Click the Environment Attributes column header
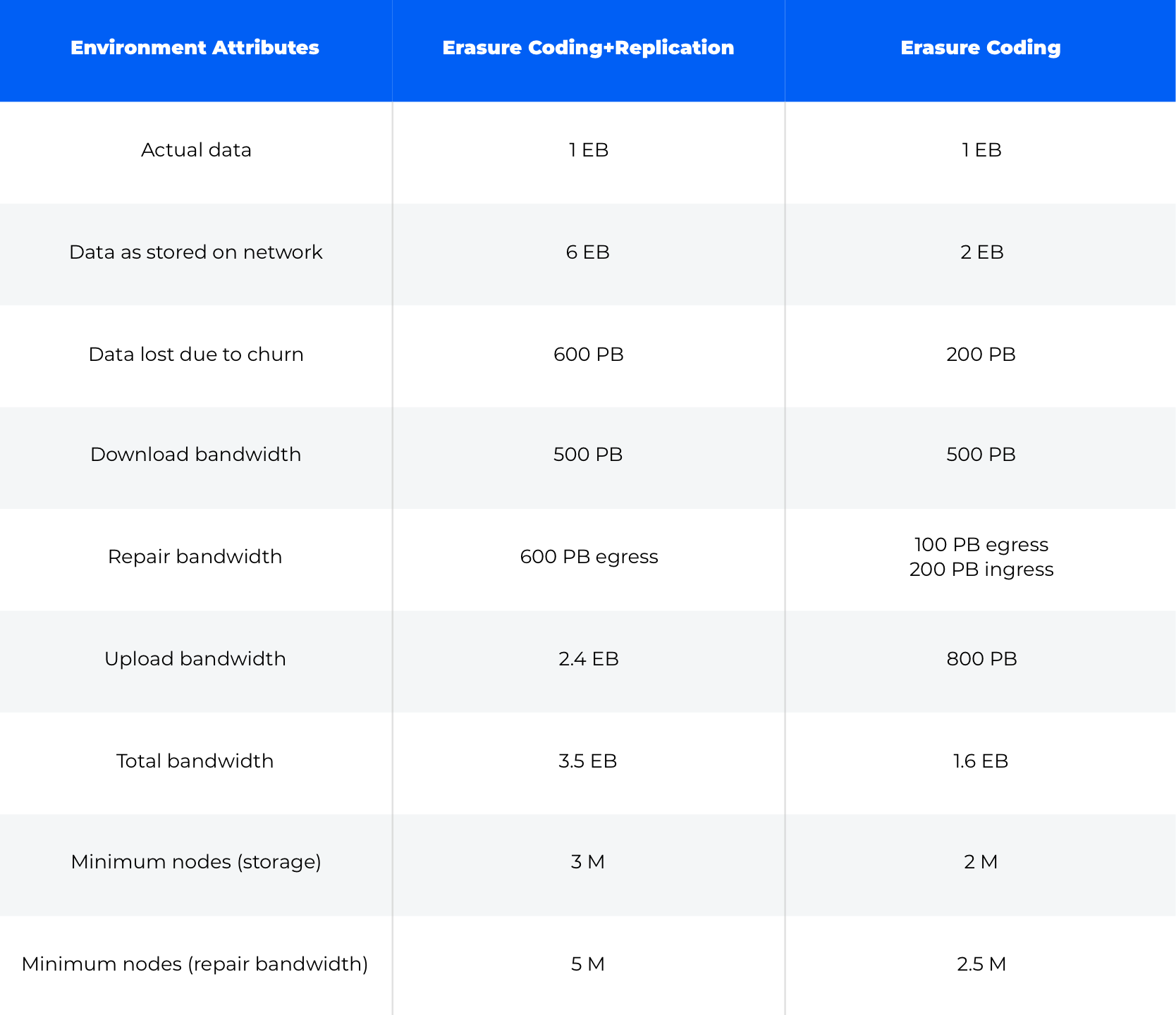 click(x=195, y=48)
